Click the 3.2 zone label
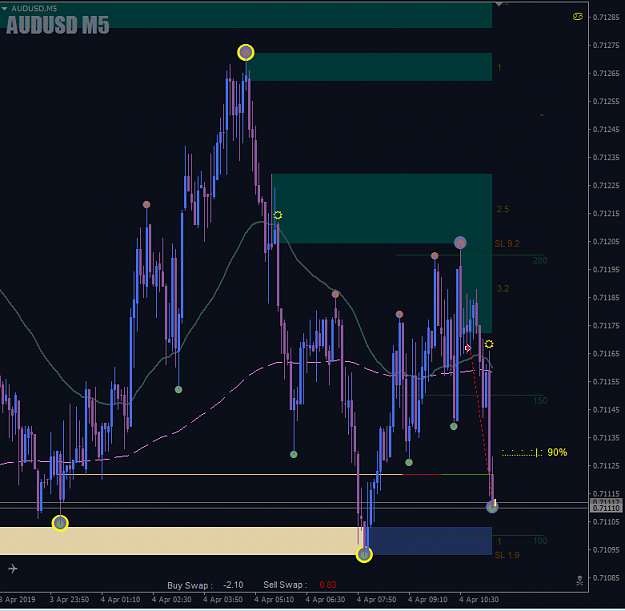The image size is (625, 611). click(503, 289)
